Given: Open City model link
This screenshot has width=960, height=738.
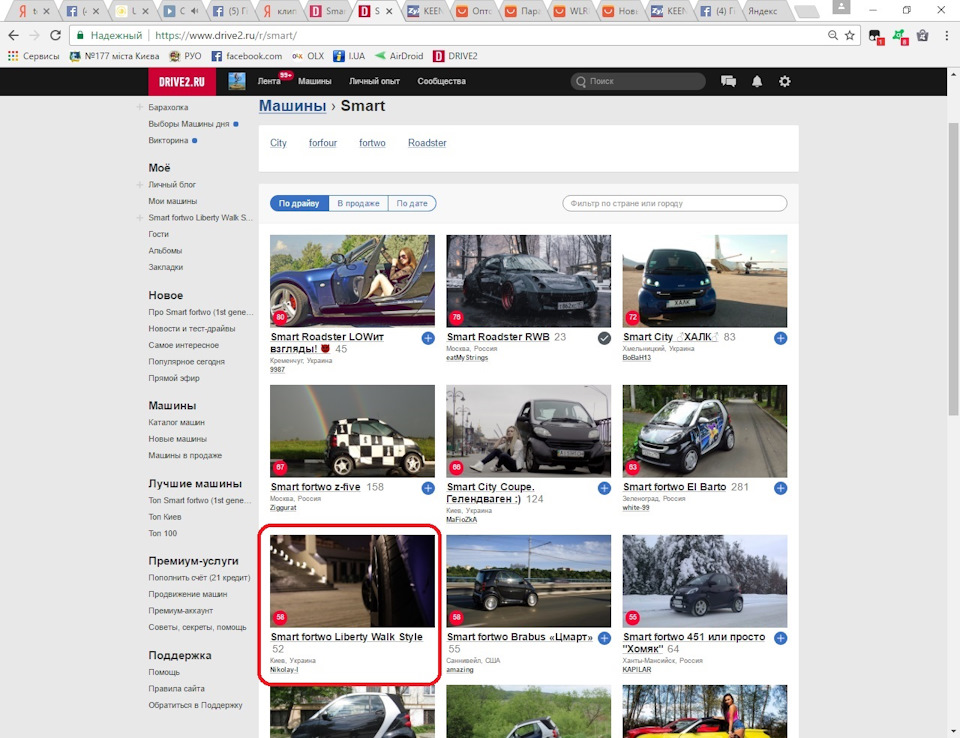Looking at the screenshot, I should (278, 143).
